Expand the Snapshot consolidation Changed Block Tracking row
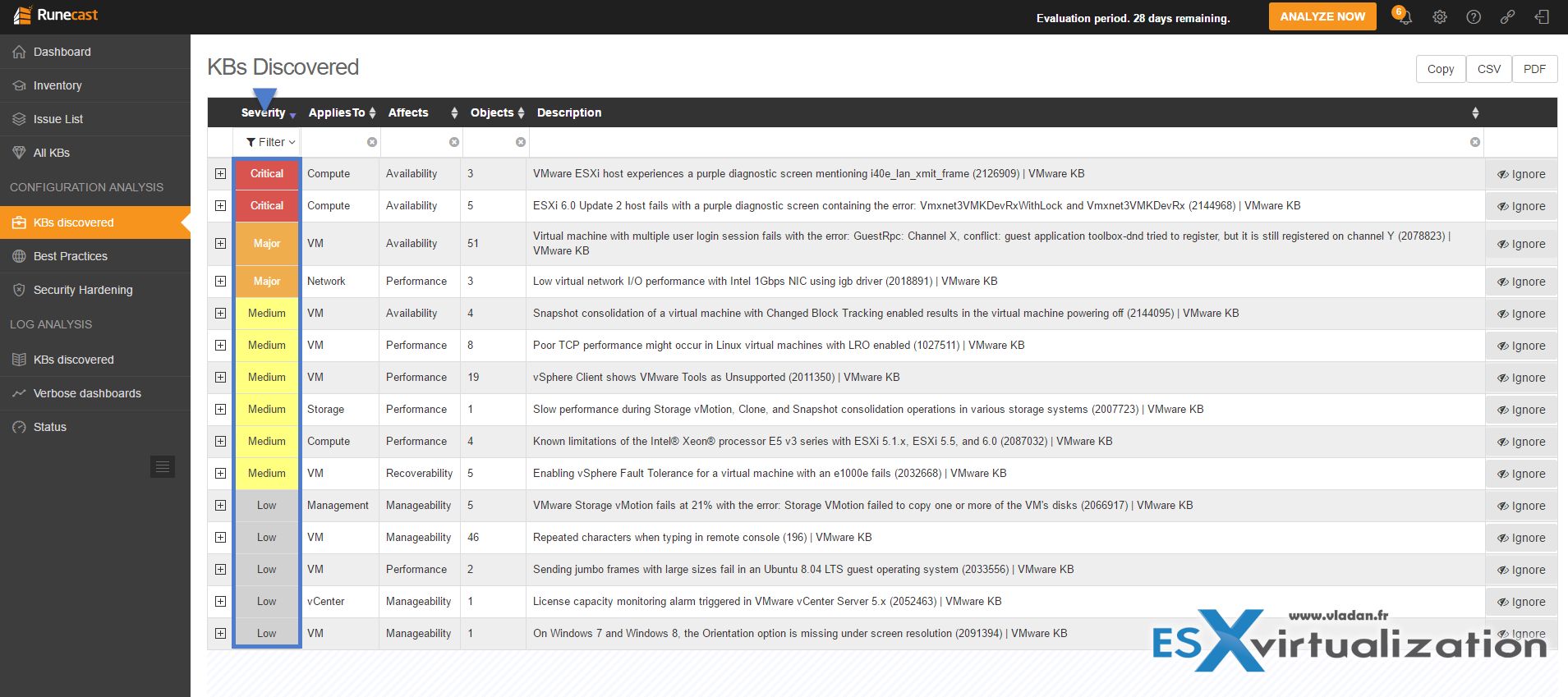 click(220, 313)
